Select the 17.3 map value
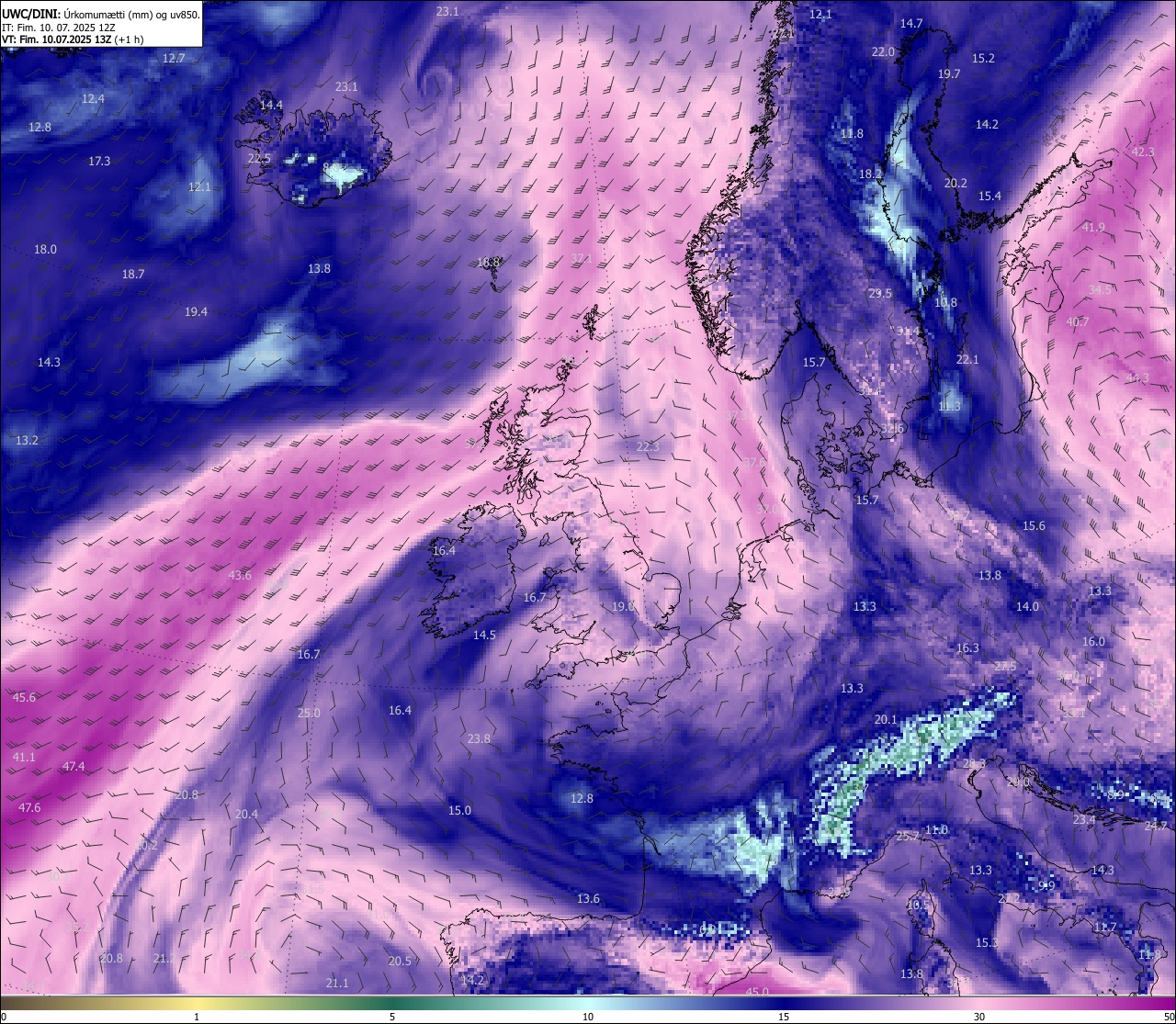 point(99,161)
